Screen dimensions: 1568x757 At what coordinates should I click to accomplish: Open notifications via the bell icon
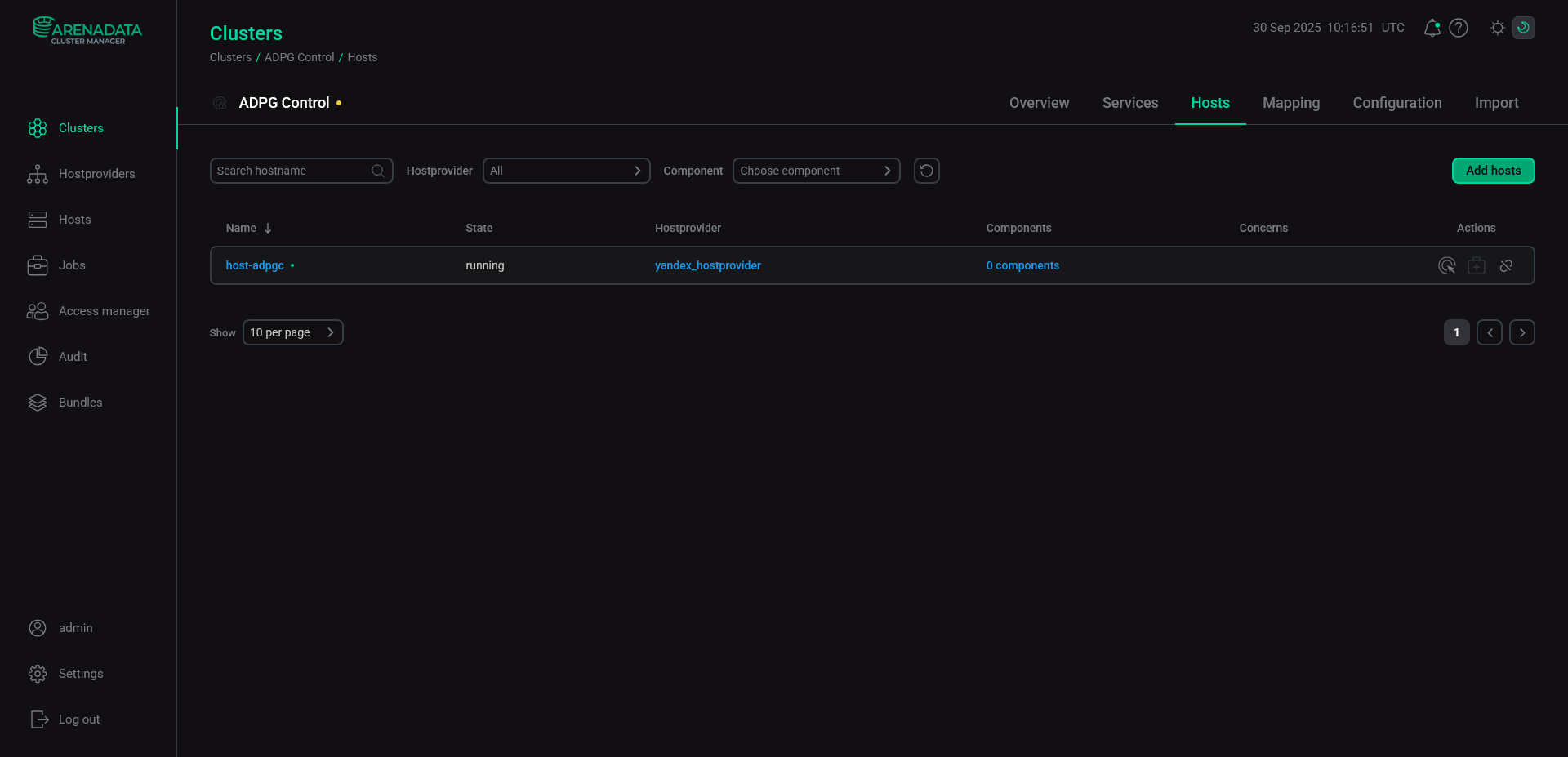(1431, 27)
